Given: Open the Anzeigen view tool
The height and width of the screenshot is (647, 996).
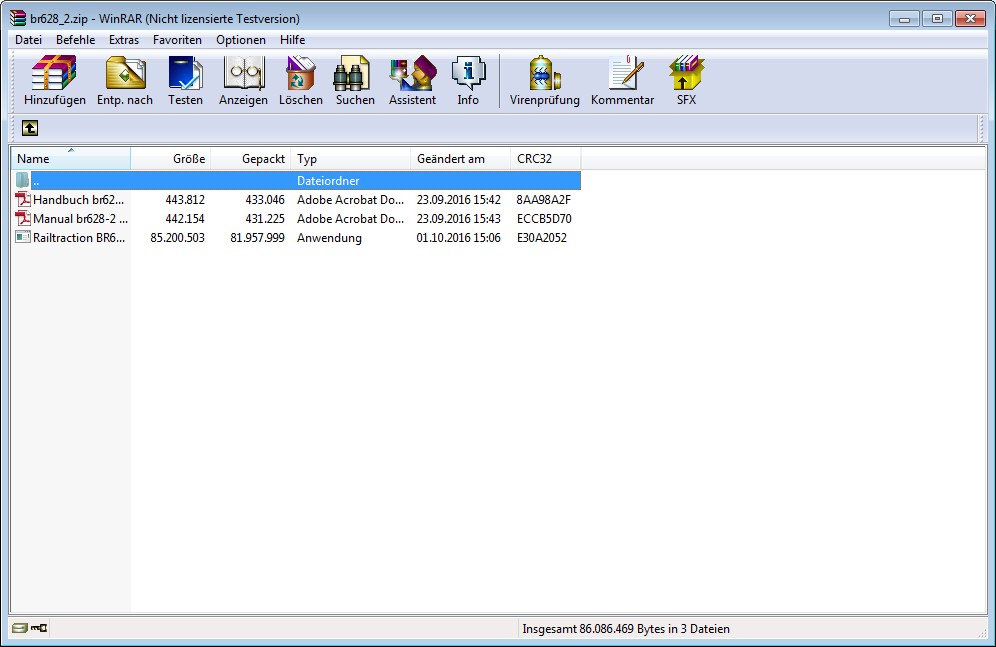Looking at the screenshot, I should click(x=243, y=79).
